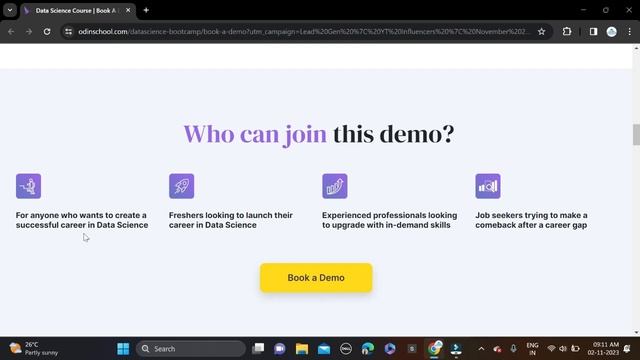Open a new browser tab
Viewport: 640px width, 360px height.
tap(146, 10)
